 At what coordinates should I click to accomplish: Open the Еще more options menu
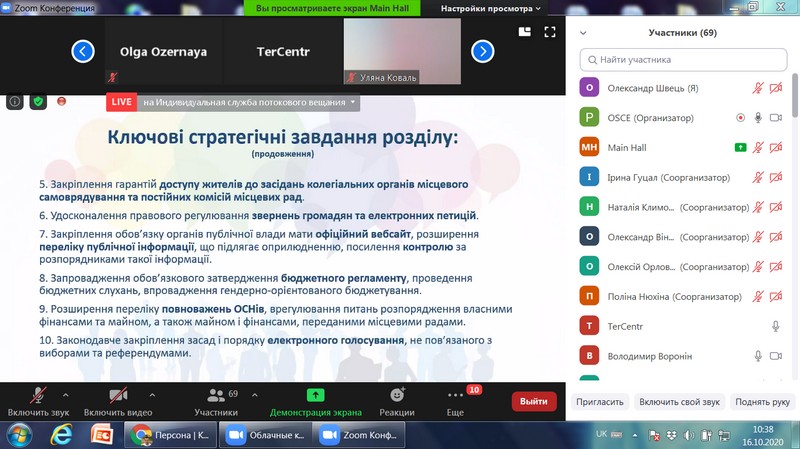point(456,401)
